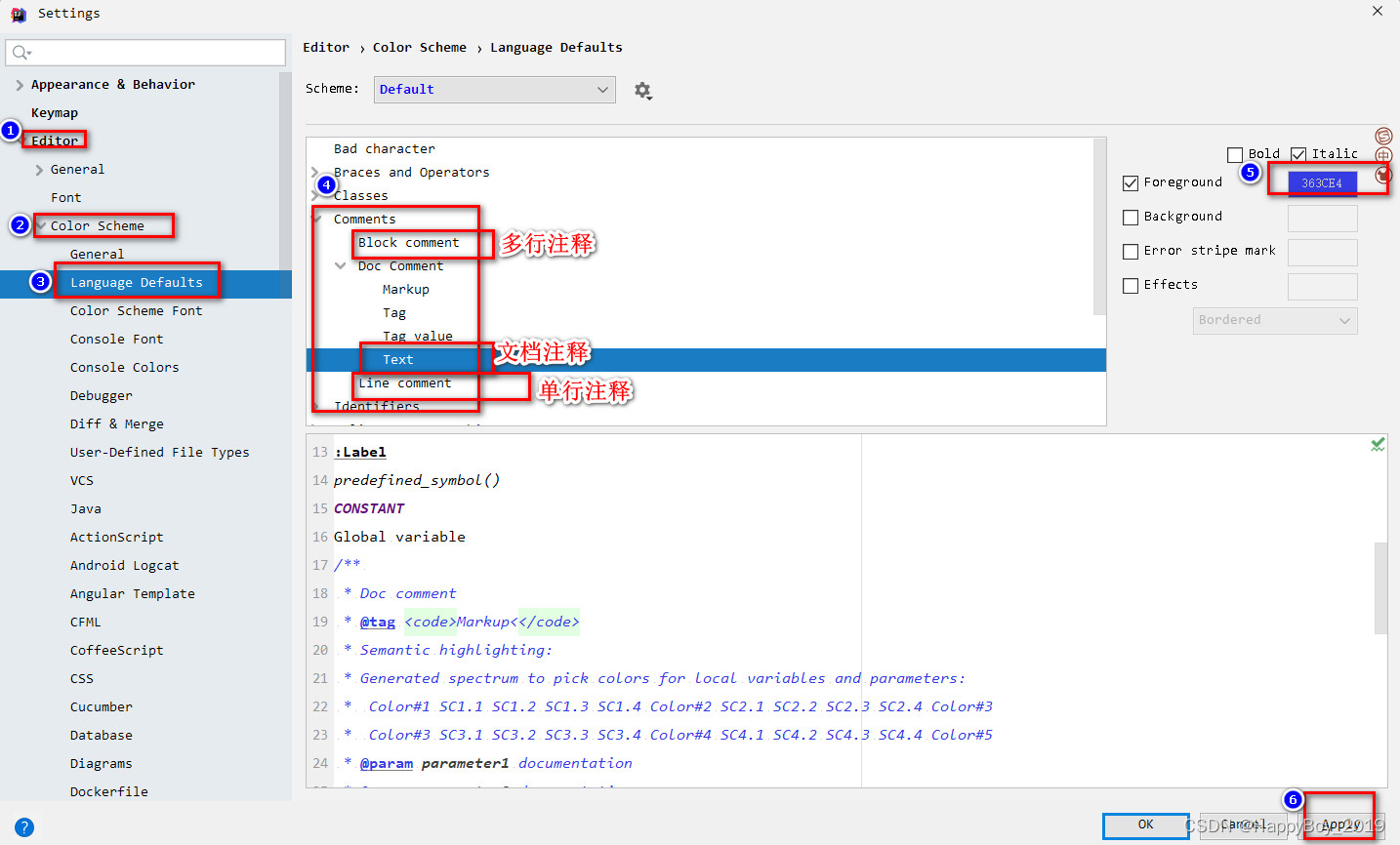Click the Editor breadcrumb

point(326,46)
